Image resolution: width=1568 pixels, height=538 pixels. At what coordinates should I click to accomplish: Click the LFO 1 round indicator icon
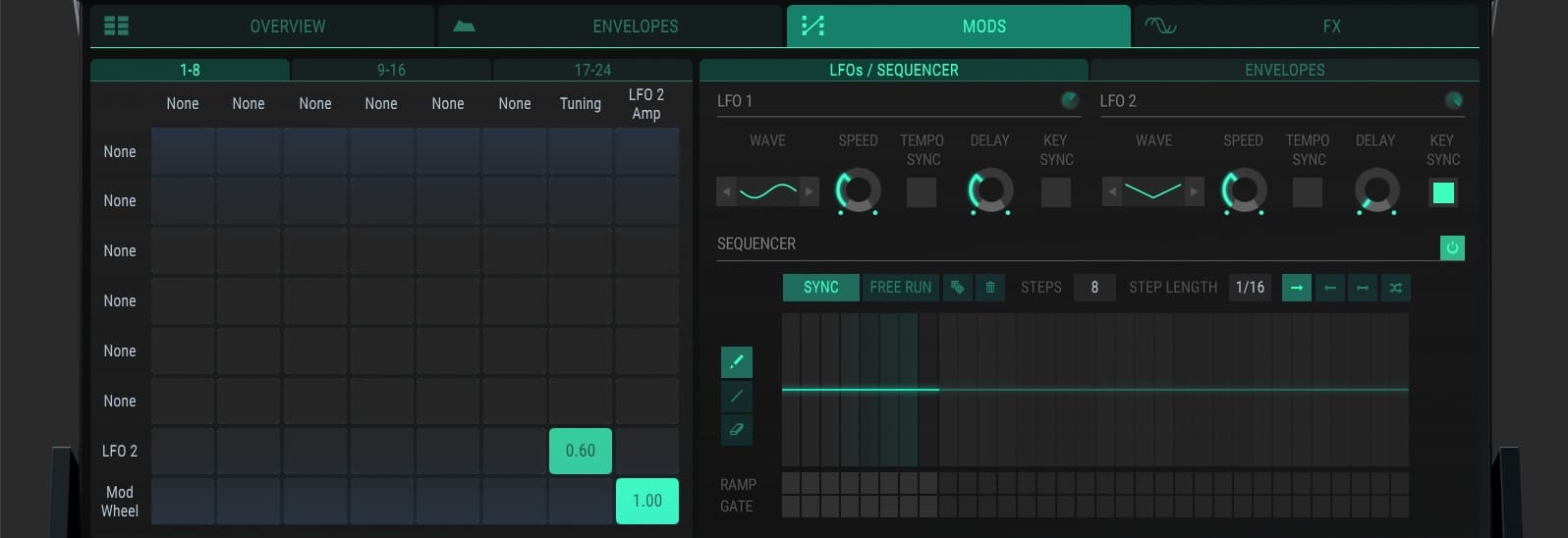click(x=1070, y=100)
